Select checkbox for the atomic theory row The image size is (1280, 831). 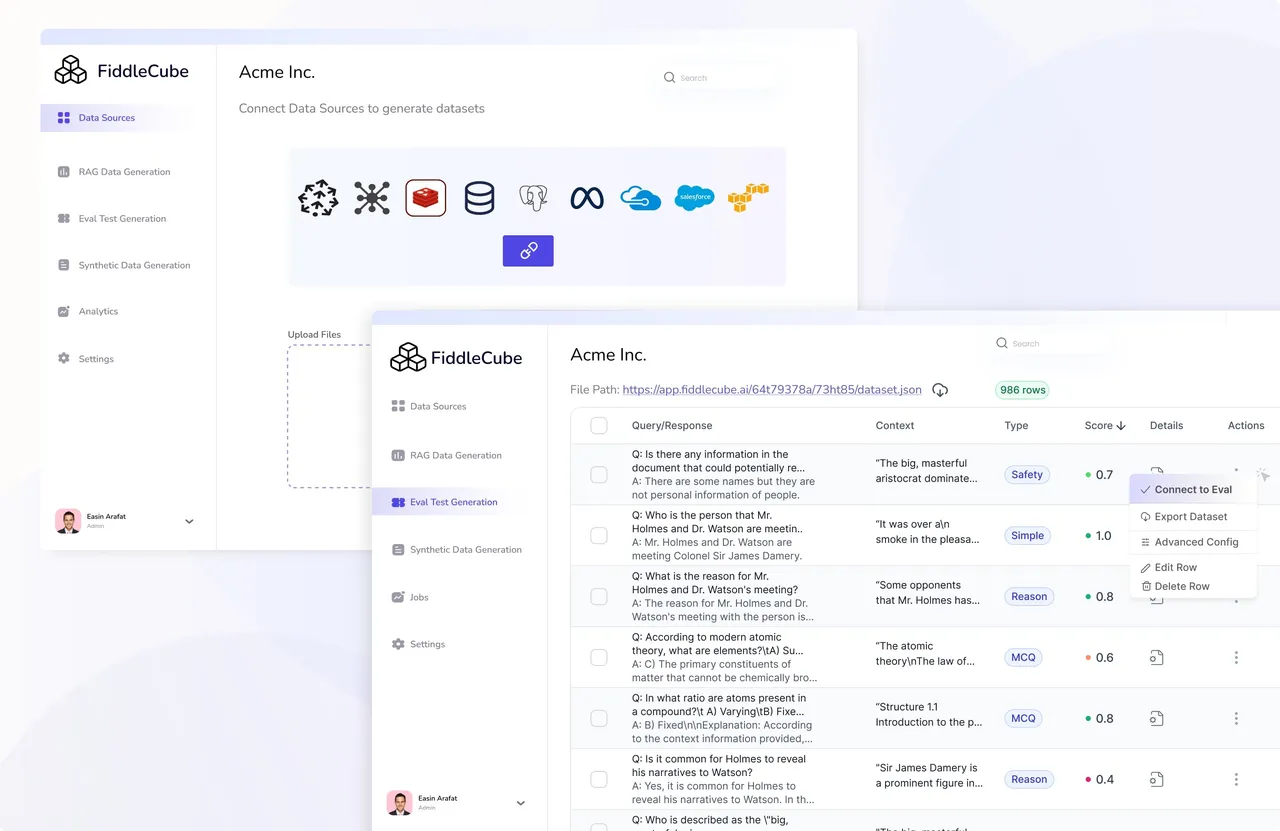tap(599, 658)
